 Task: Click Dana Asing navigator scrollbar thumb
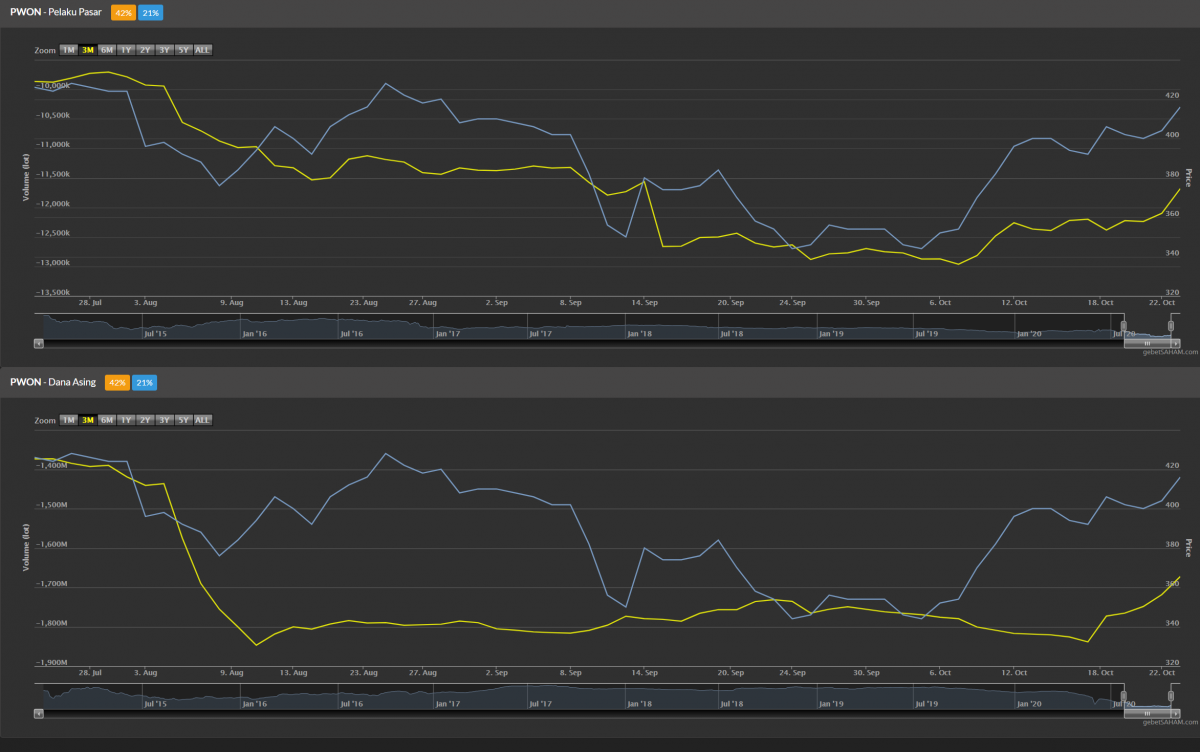pos(1146,713)
